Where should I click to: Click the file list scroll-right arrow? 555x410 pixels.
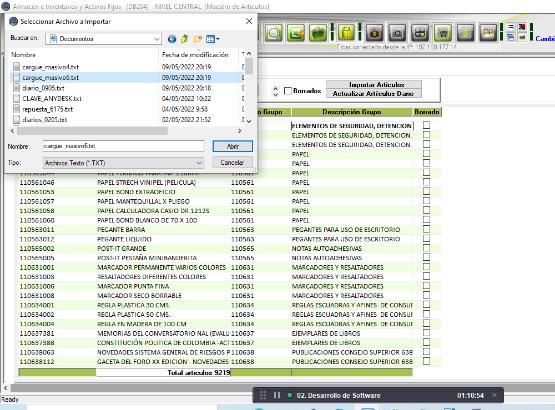240,131
